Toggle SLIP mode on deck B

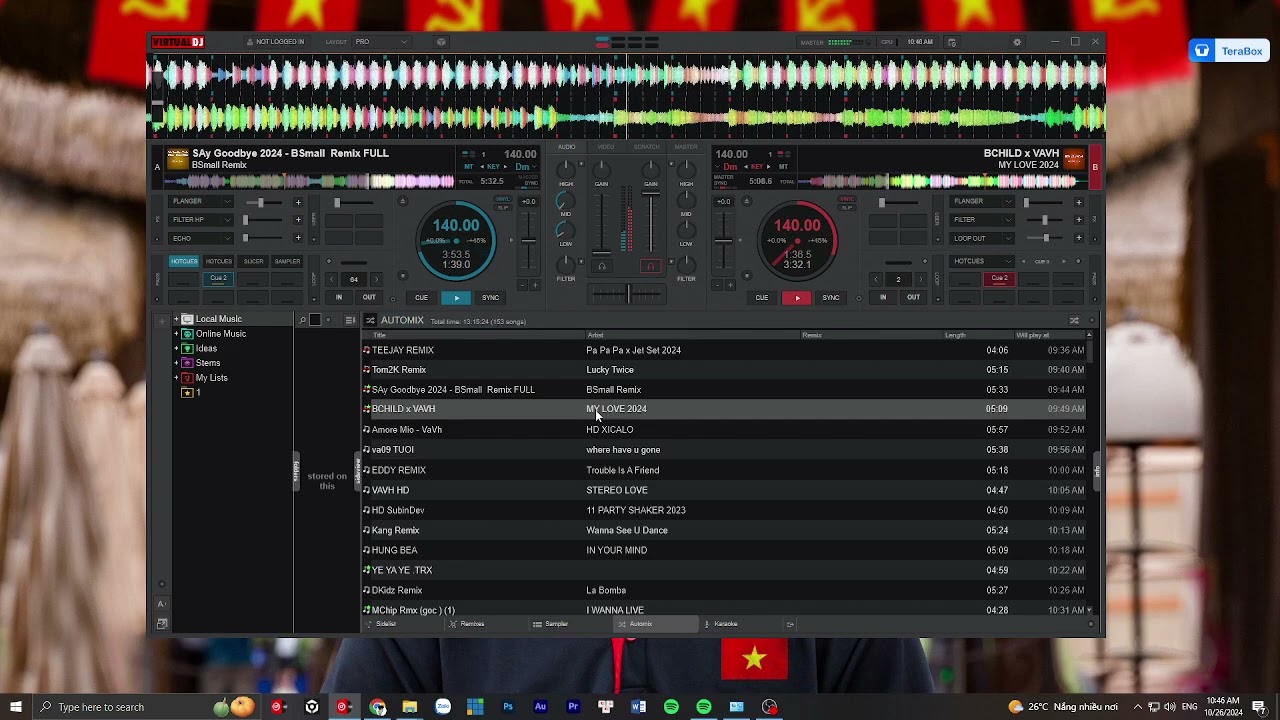(x=847, y=207)
